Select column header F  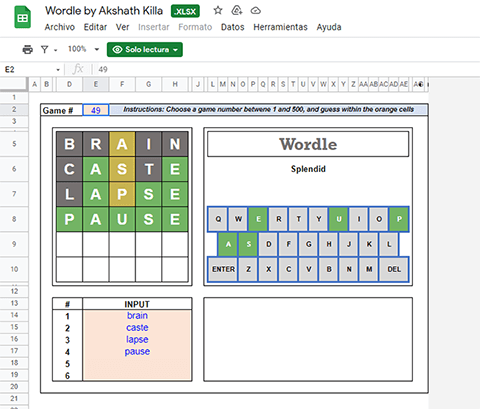122,84
